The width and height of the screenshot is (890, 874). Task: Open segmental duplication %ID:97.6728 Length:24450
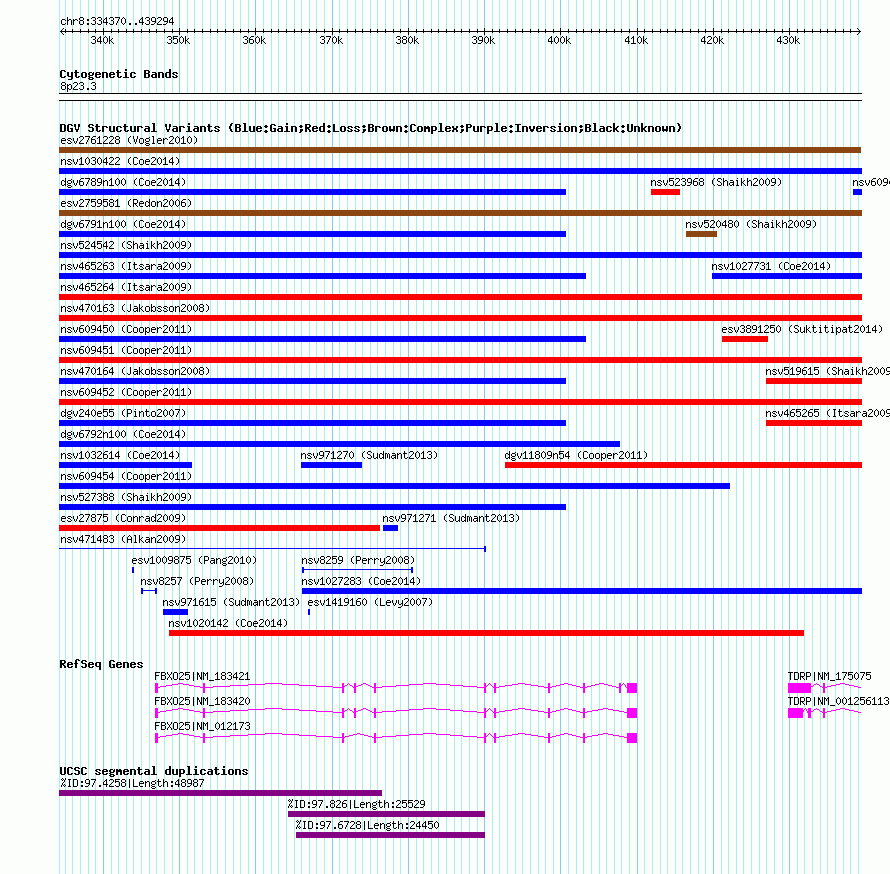pyautogui.click(x=390, y=835)
